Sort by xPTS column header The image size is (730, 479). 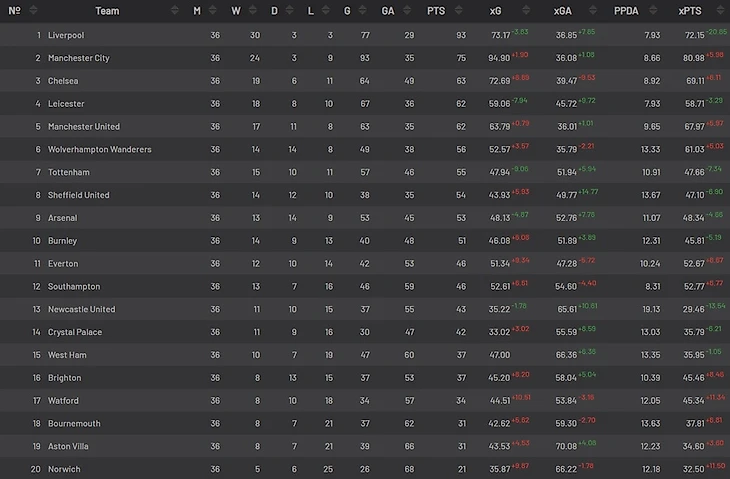click(689, 11)
